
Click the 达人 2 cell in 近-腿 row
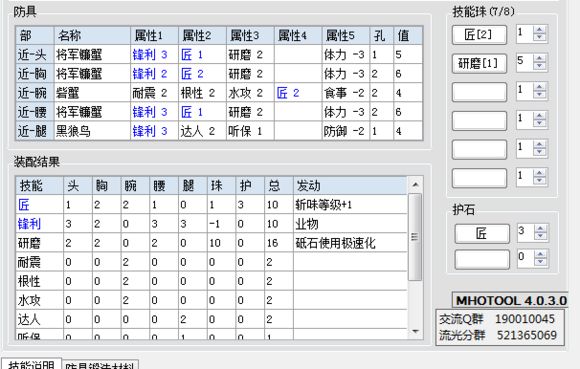tap(202, 131)
